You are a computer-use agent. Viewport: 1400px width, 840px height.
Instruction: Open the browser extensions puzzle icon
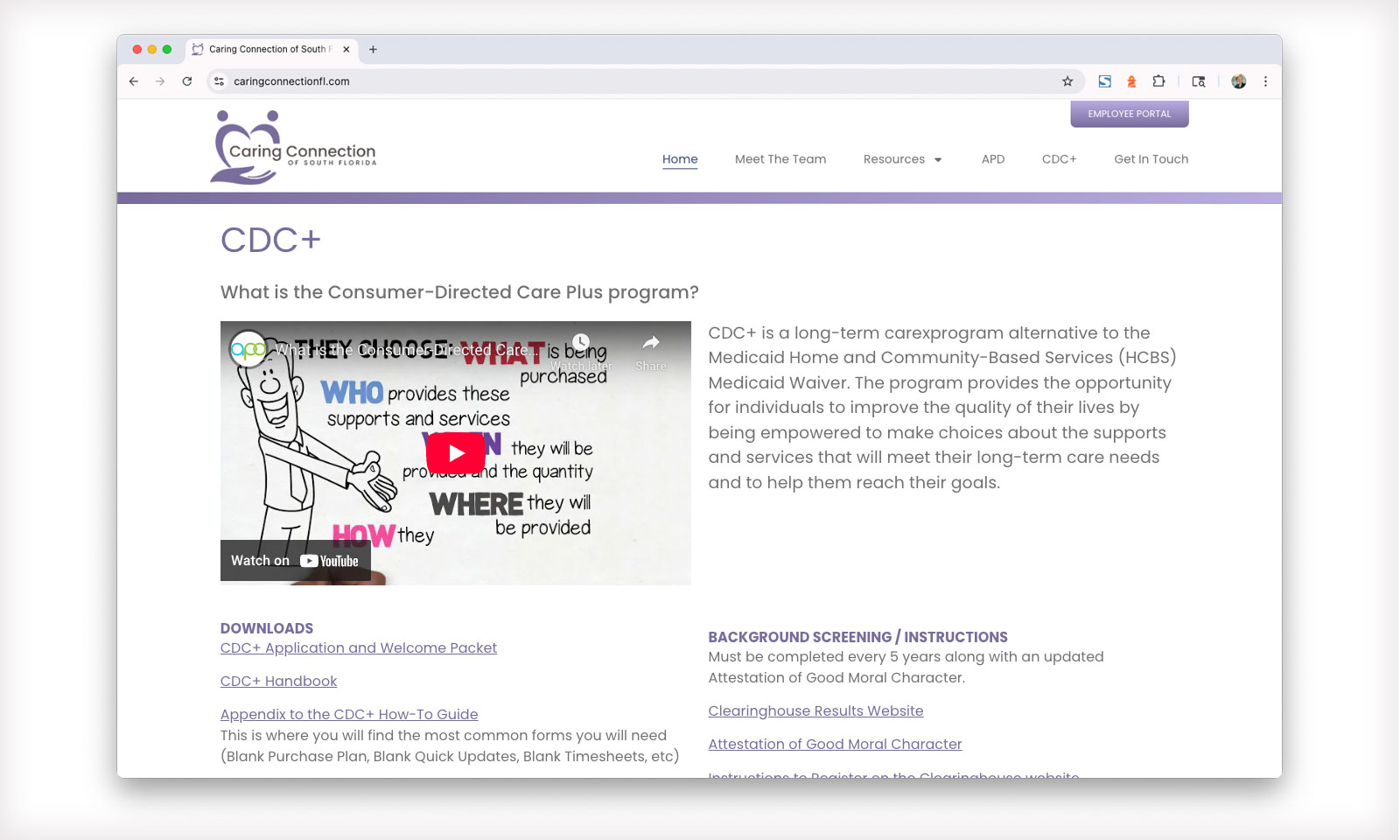[x=1158, y=81]
